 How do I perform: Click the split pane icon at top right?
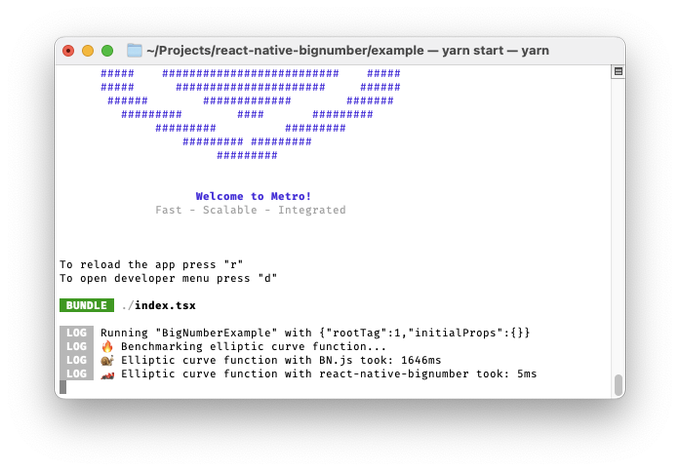pos(618,71)
